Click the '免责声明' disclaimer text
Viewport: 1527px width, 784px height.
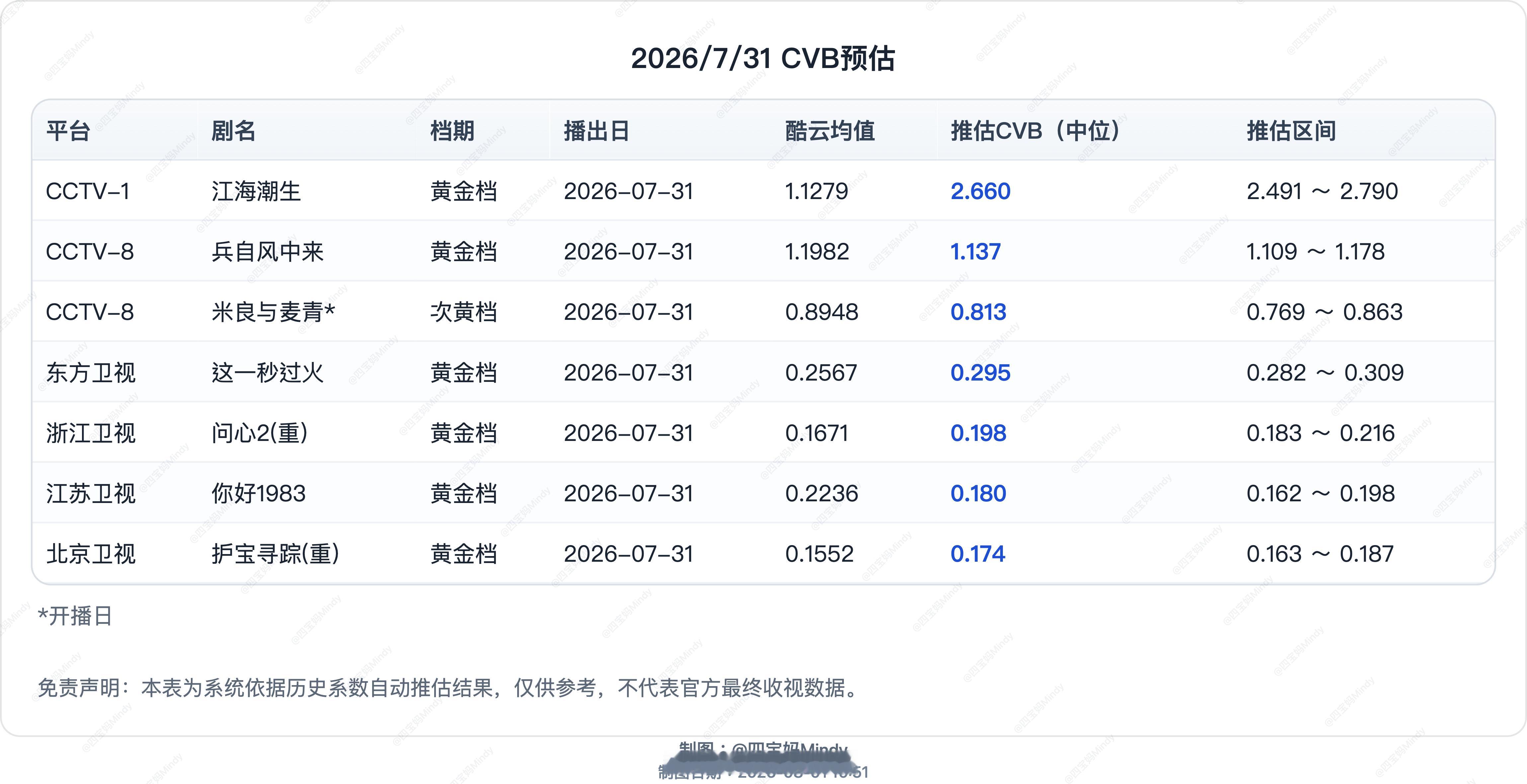447,688
